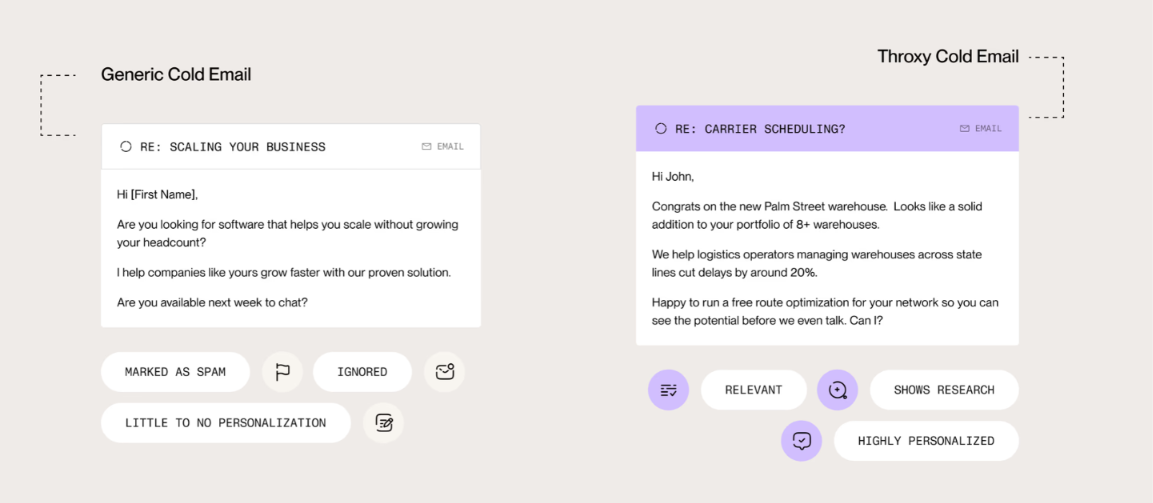Click the 'Are you looking for software' paragraph
This screenshot has width=1153, height=503.
point(288,233)
